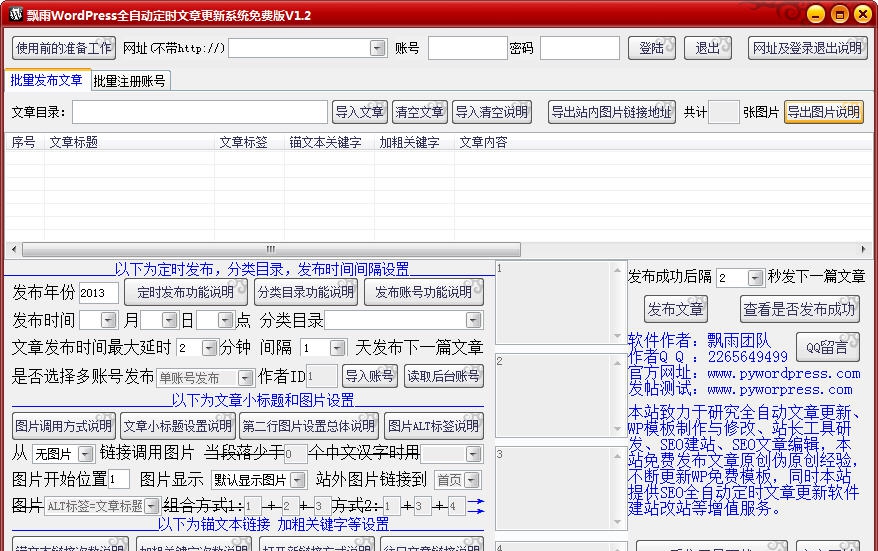This screenshot has height=551, width=878.
Task: Expand the 网址 address dropdown arrow
Action: tap(378, 48)
